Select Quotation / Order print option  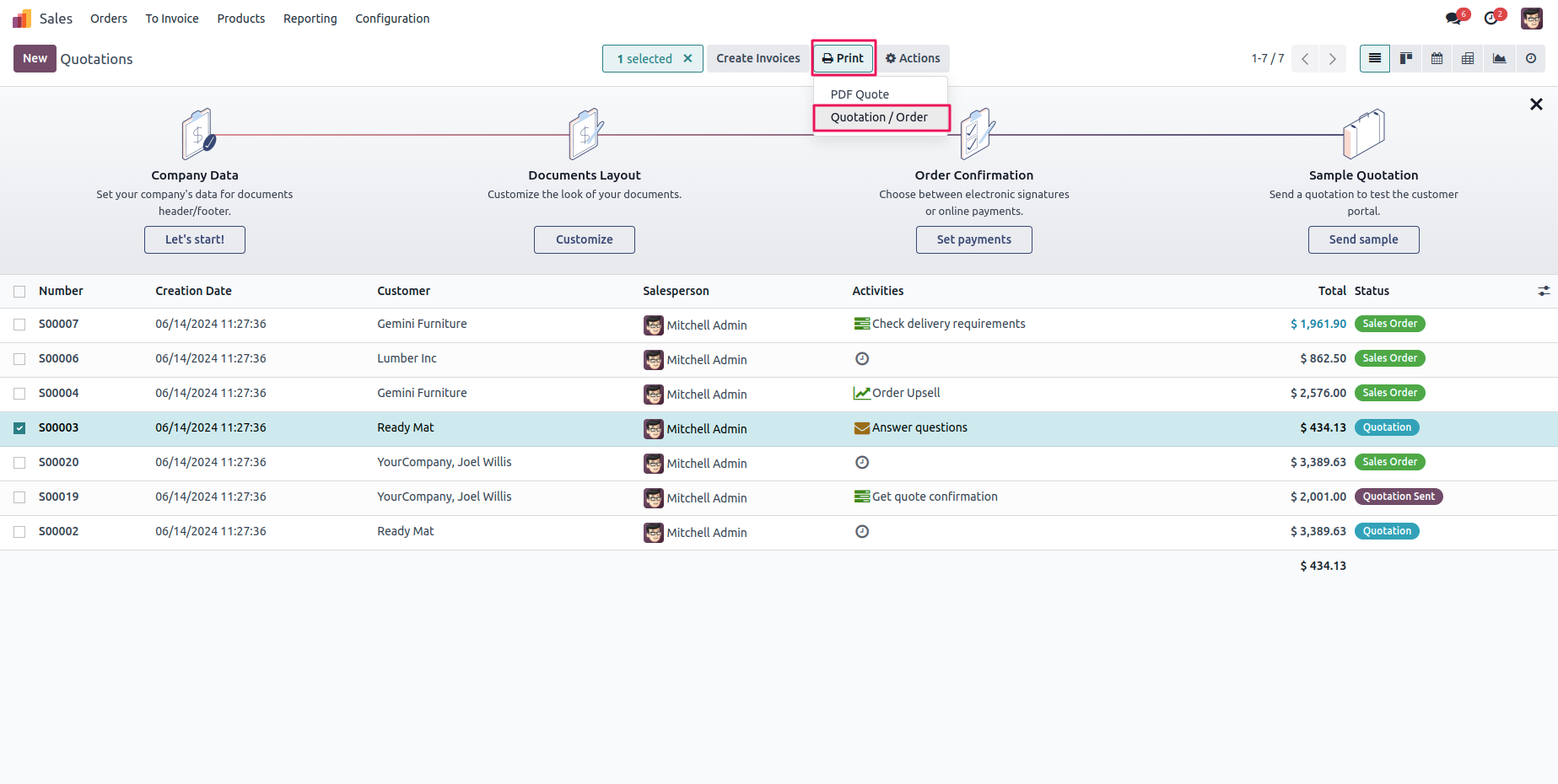[x=879, y=117]
